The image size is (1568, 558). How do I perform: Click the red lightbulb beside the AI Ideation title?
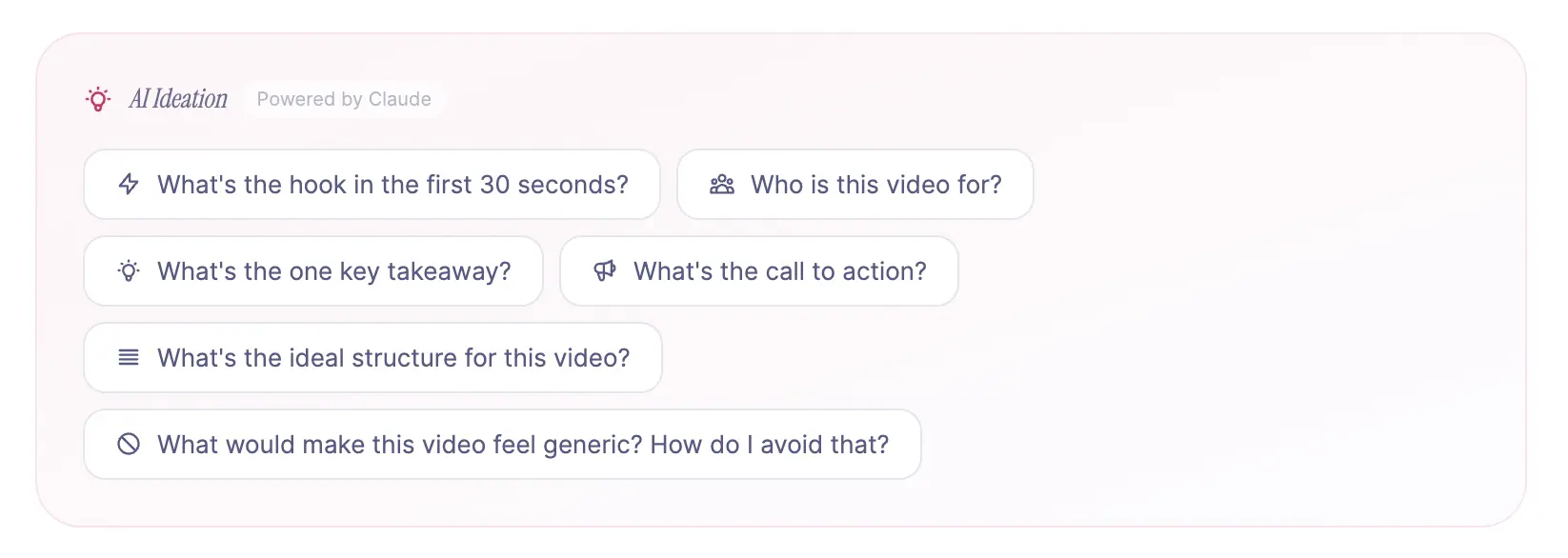point(96,98)
